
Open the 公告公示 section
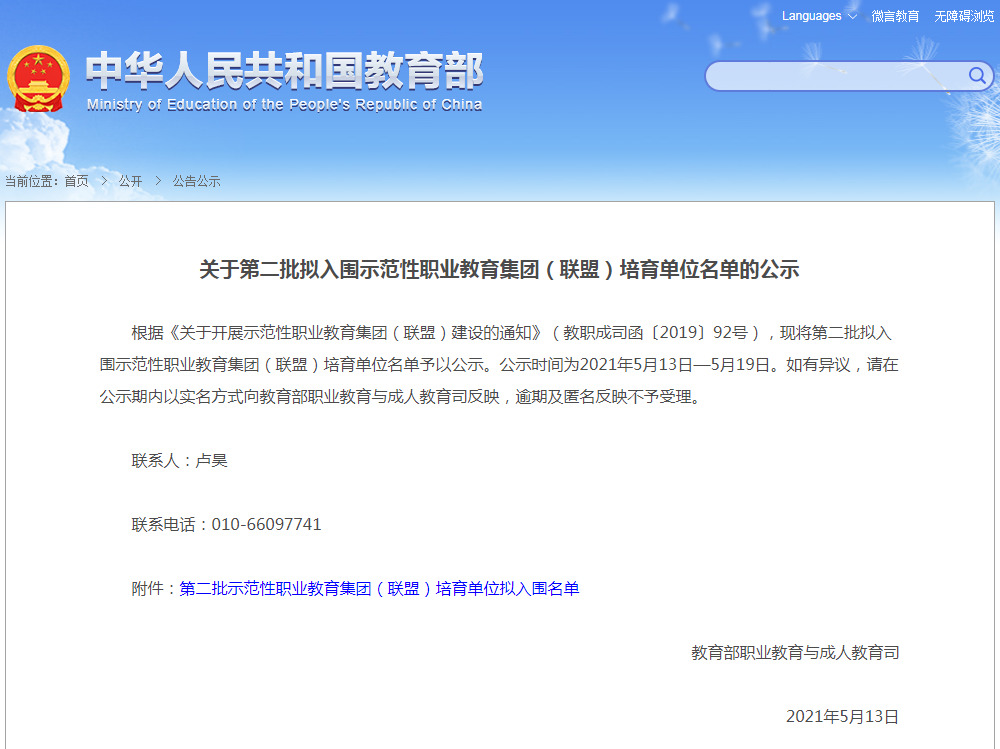coord(197,181)
